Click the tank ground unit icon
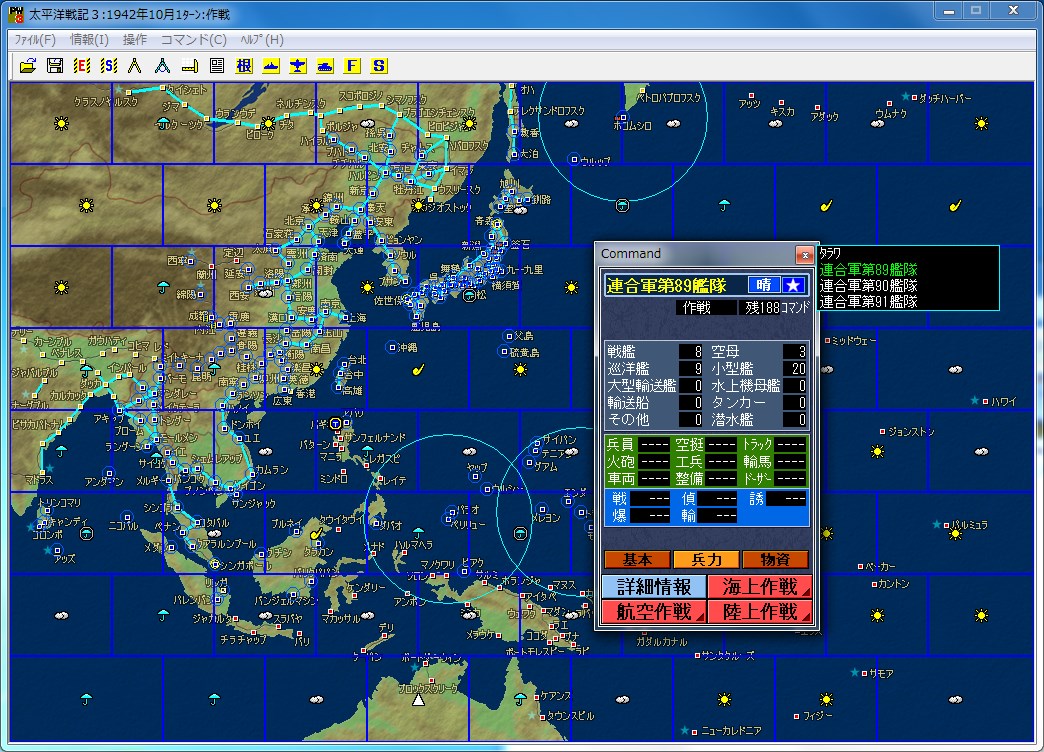The image size is (1044, 752). [325, 65]
